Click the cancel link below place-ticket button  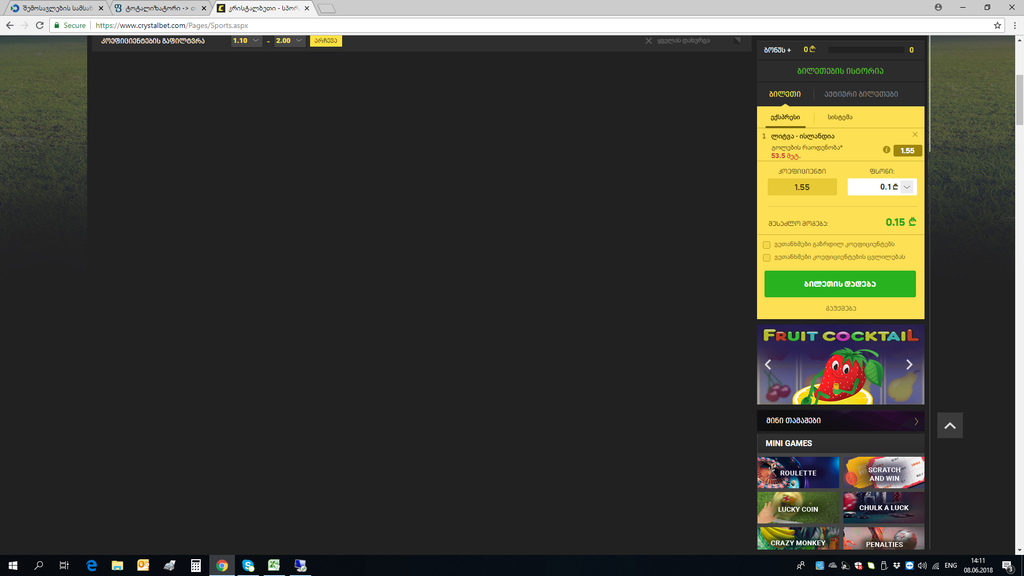coord(840,308)
